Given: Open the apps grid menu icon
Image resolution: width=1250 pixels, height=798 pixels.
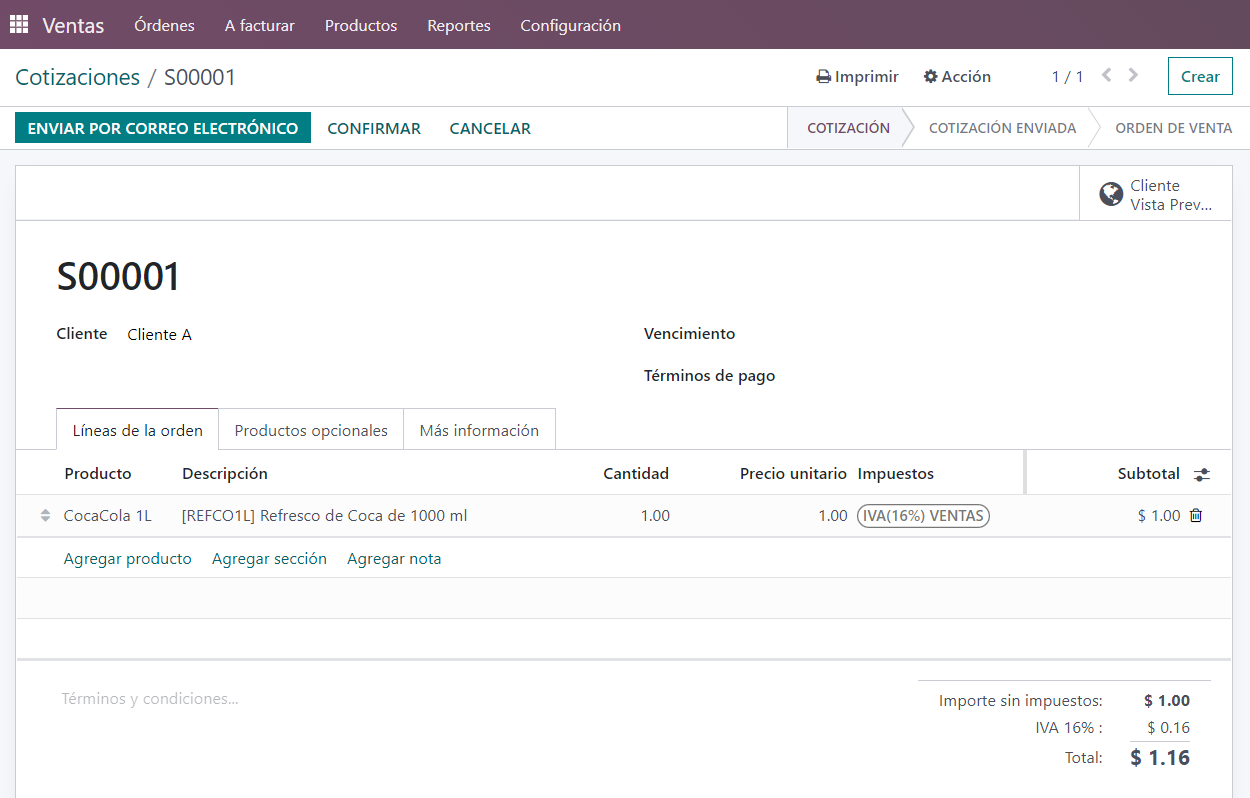Looking at the screenshot, I should click(x=19, y=25).
